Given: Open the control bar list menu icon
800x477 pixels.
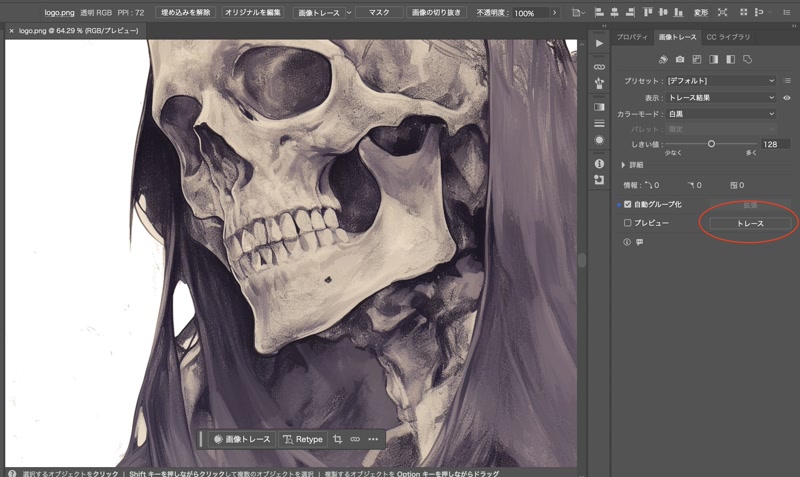Looking at the screenshot, I should pyautogui.click(x=786, y=12).
